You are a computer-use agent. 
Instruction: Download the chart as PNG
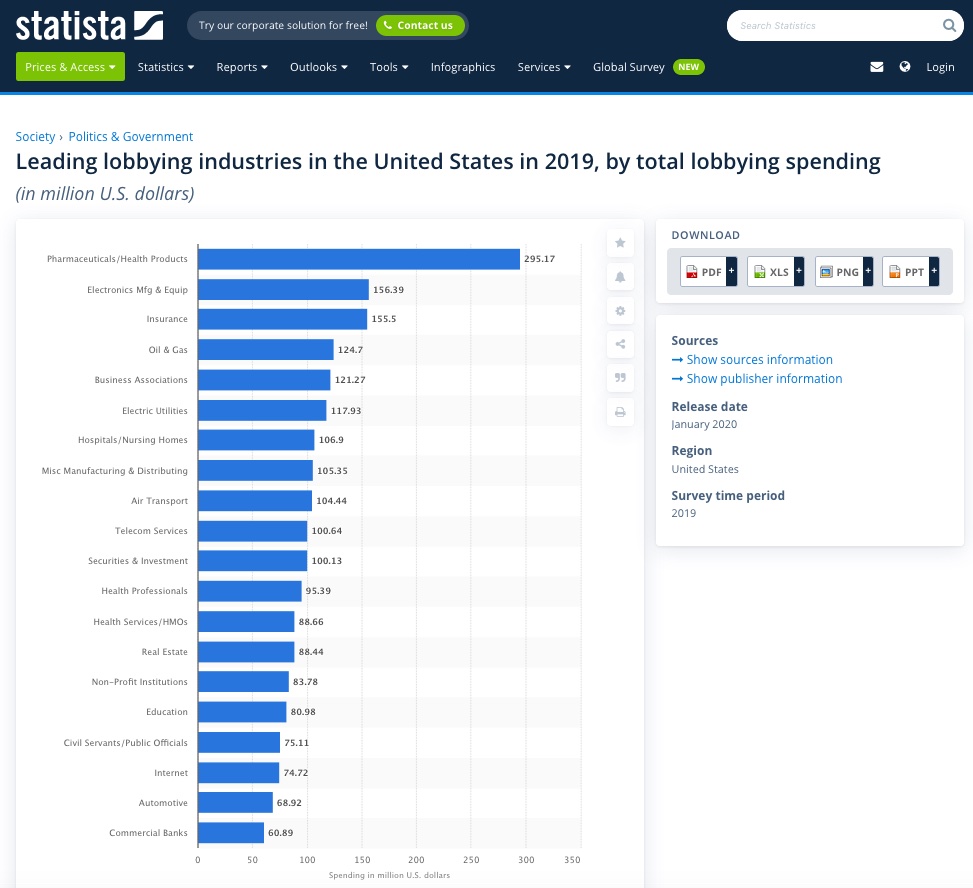[839, 272]
